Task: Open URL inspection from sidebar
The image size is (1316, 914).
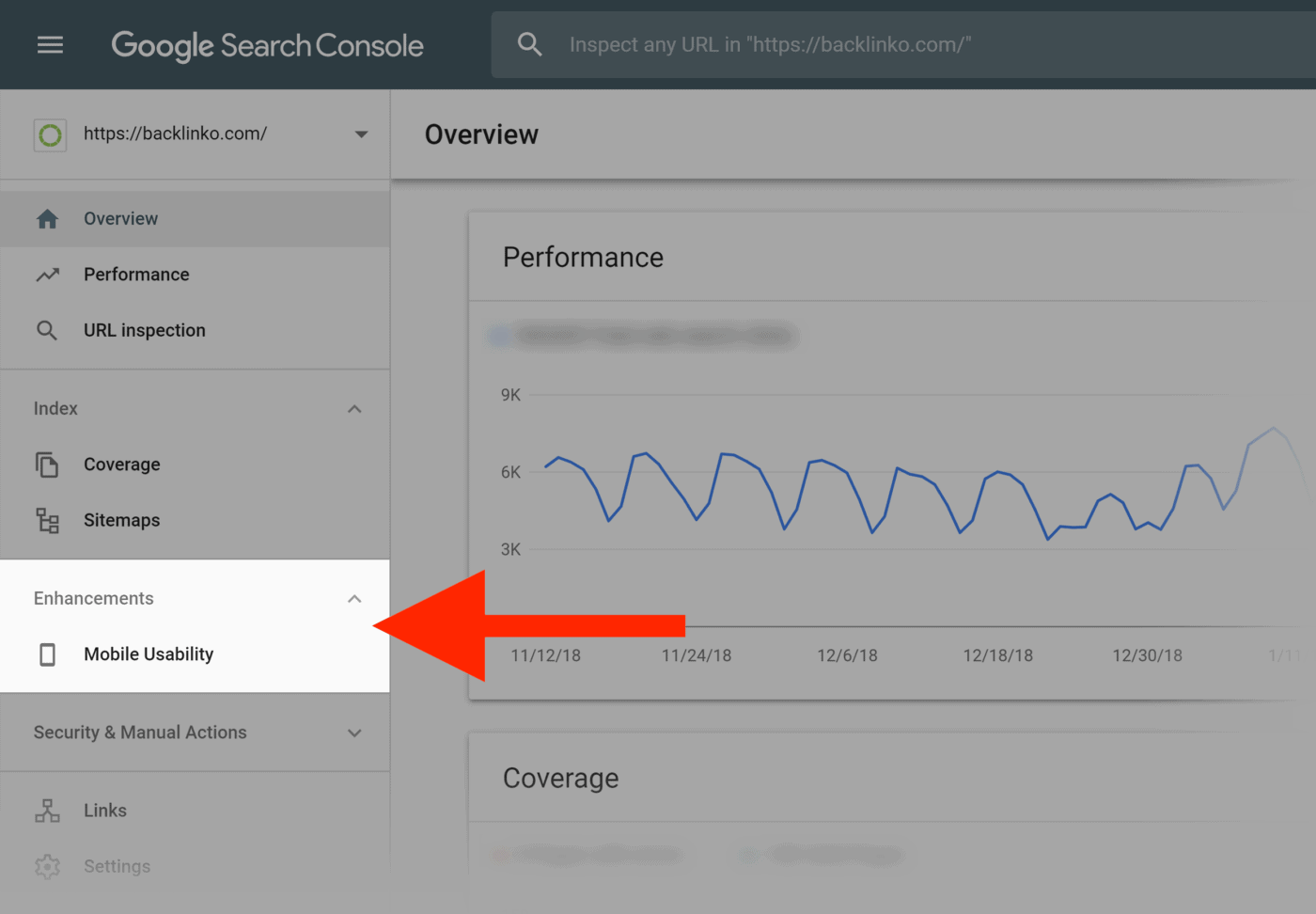Action: (195, 330)
